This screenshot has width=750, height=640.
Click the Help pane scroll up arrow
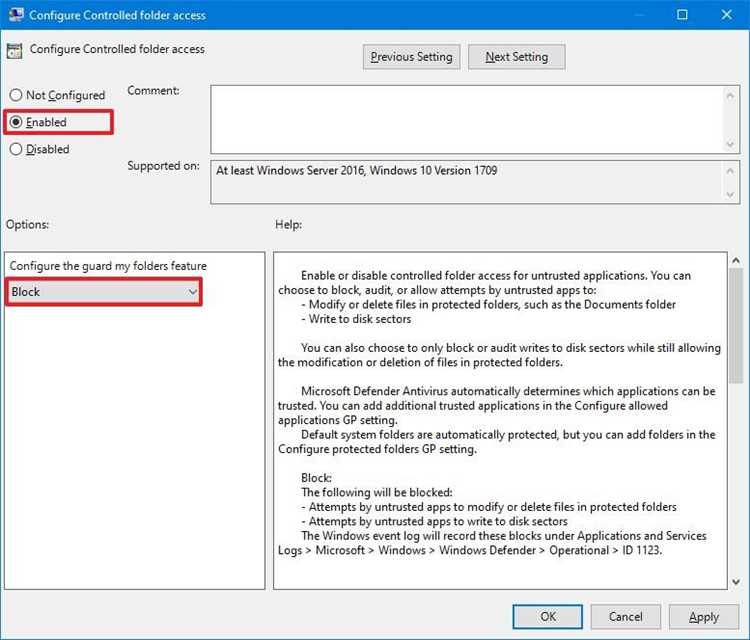pyautogui.click(x=736, y=261)
